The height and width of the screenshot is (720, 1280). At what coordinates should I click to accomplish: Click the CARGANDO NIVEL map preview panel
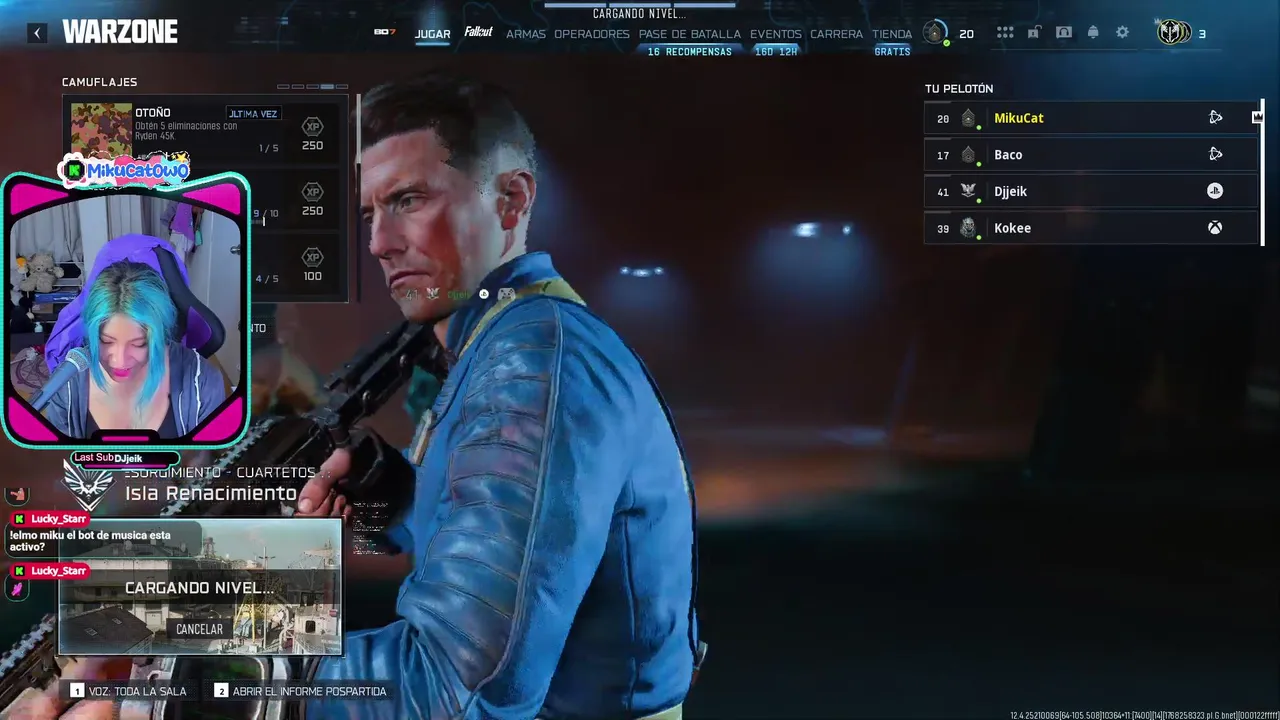click(200, 586)
